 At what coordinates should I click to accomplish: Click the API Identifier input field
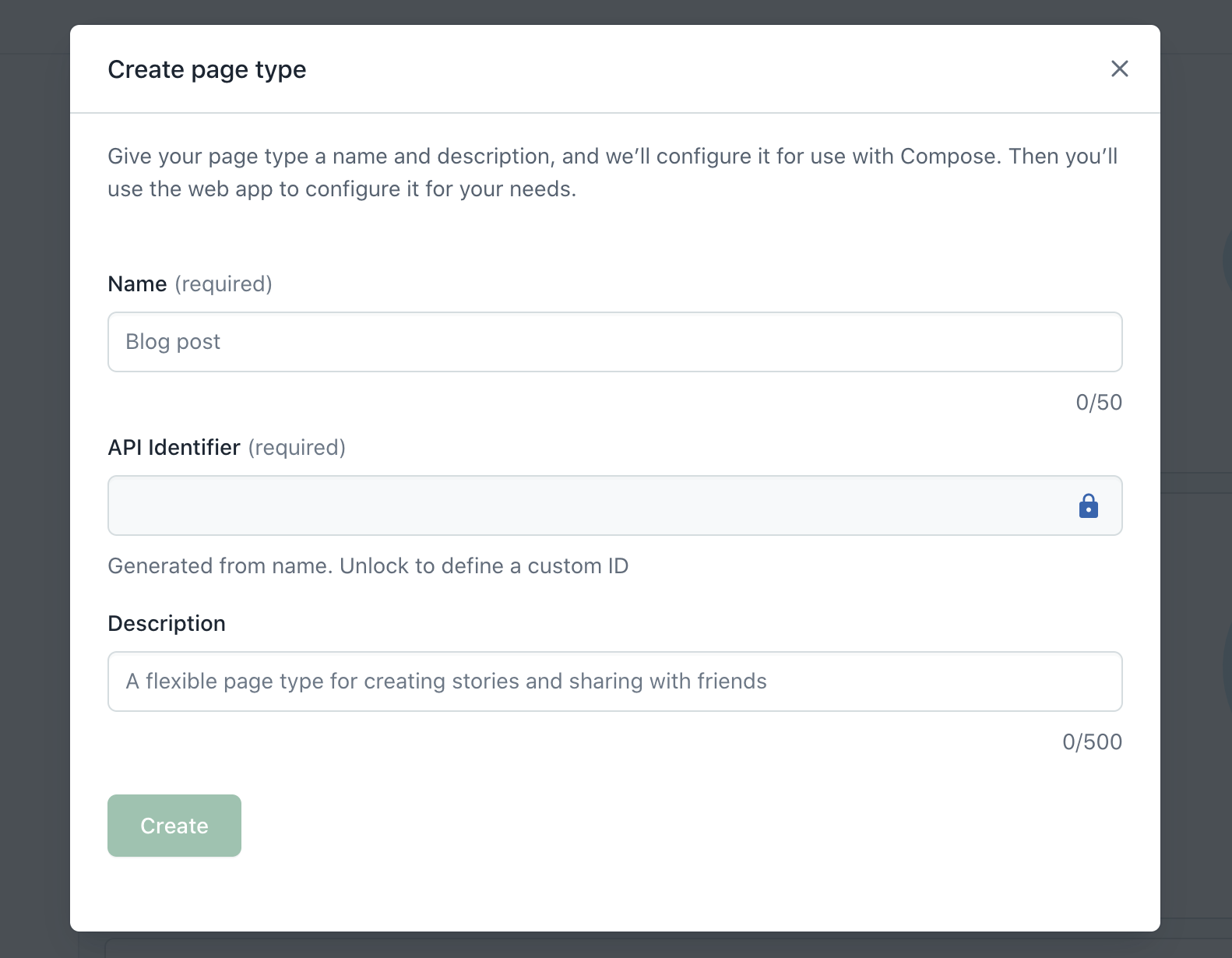click(x=614, y=505)
